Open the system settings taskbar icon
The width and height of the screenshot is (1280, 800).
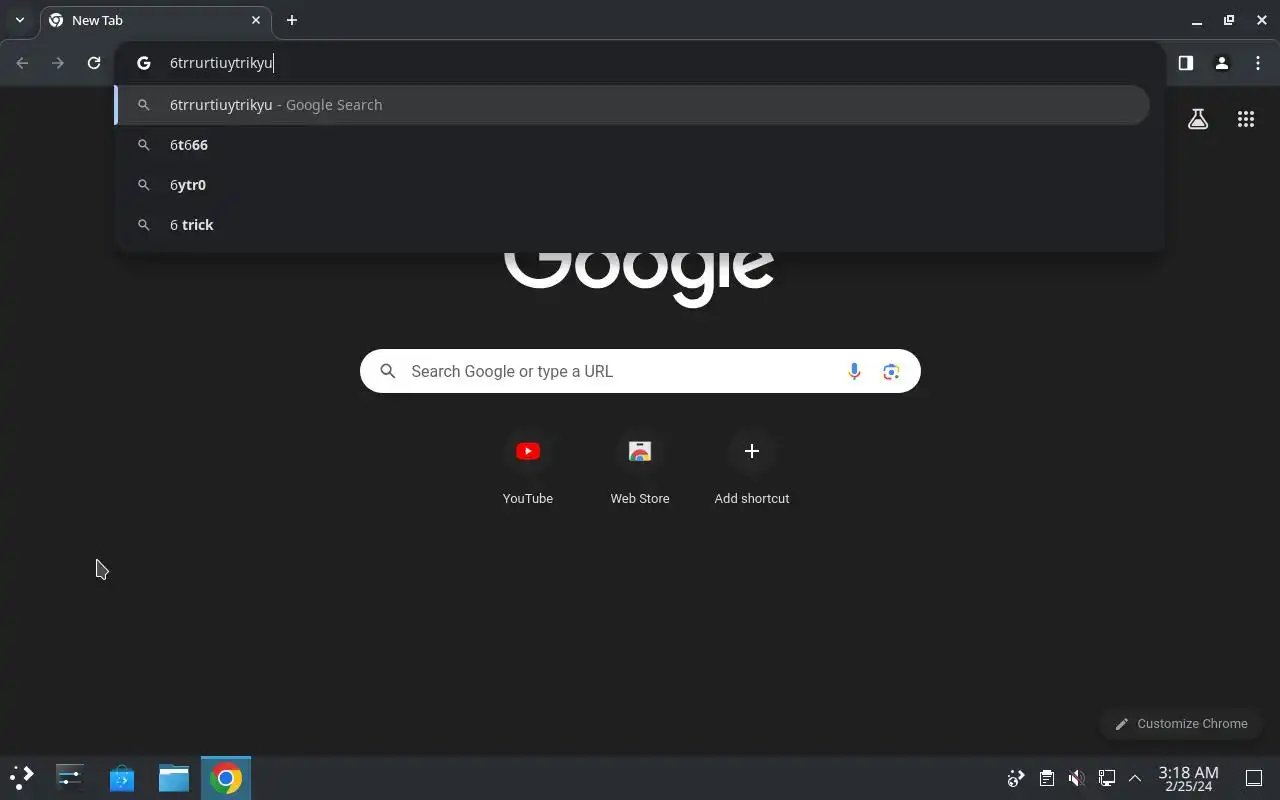click(x=70, y=777)
